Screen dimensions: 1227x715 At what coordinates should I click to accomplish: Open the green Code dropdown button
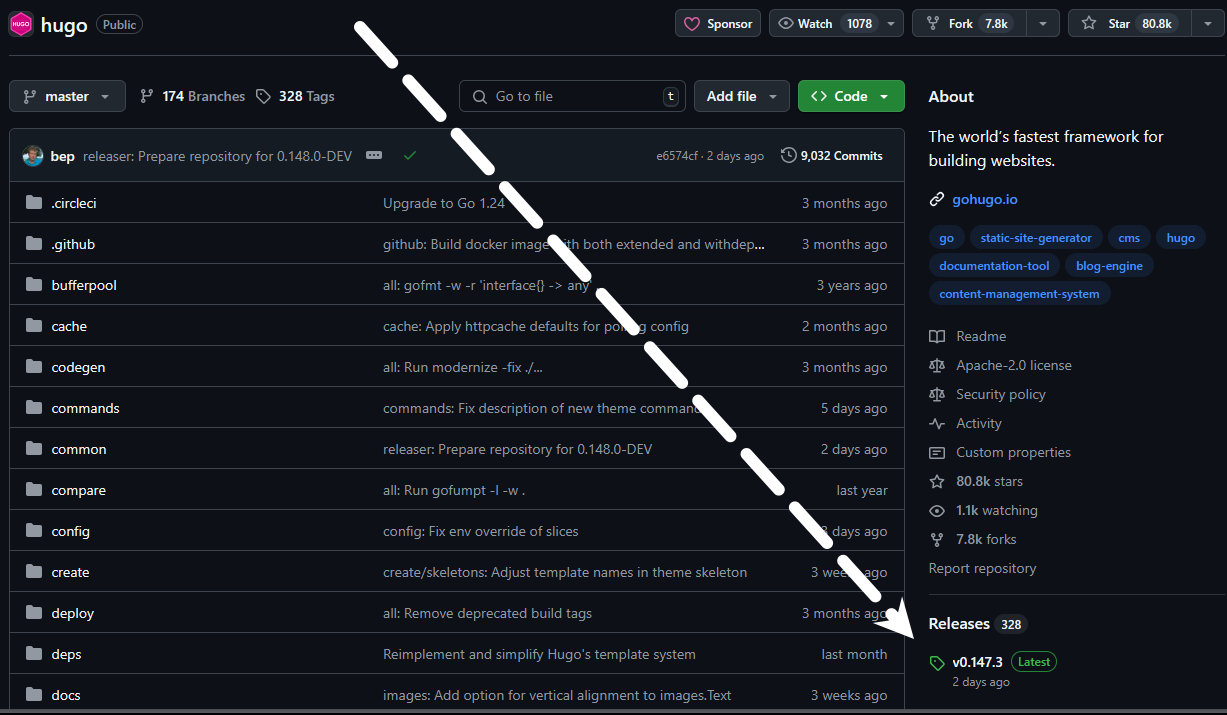tap(851, 96)
